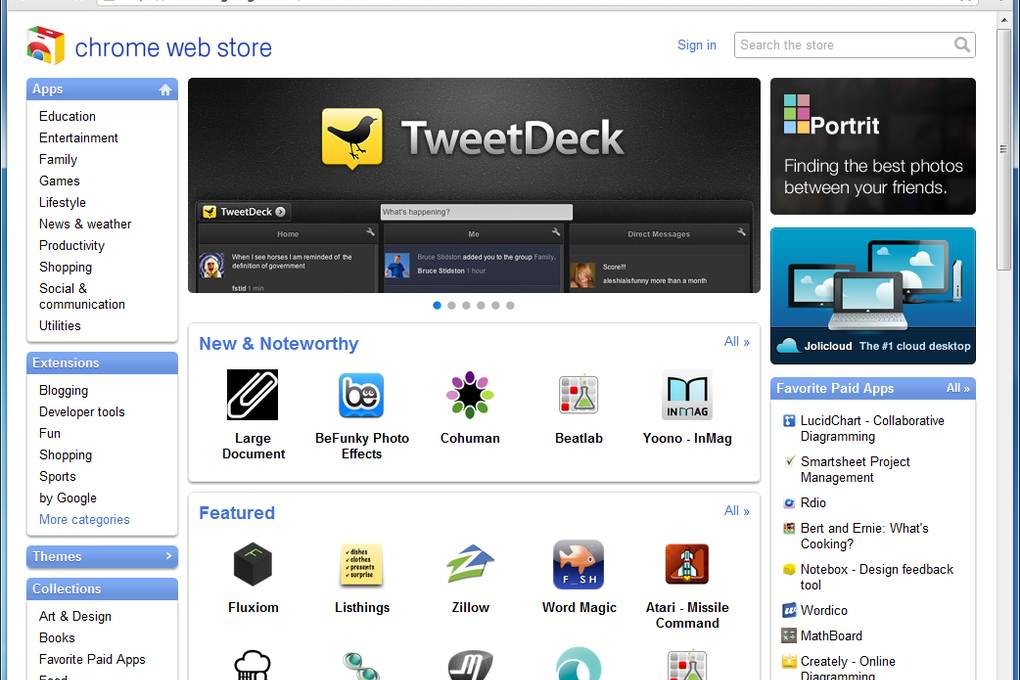Open the Collections section header

pyautogui.click(x=102, y=589)
